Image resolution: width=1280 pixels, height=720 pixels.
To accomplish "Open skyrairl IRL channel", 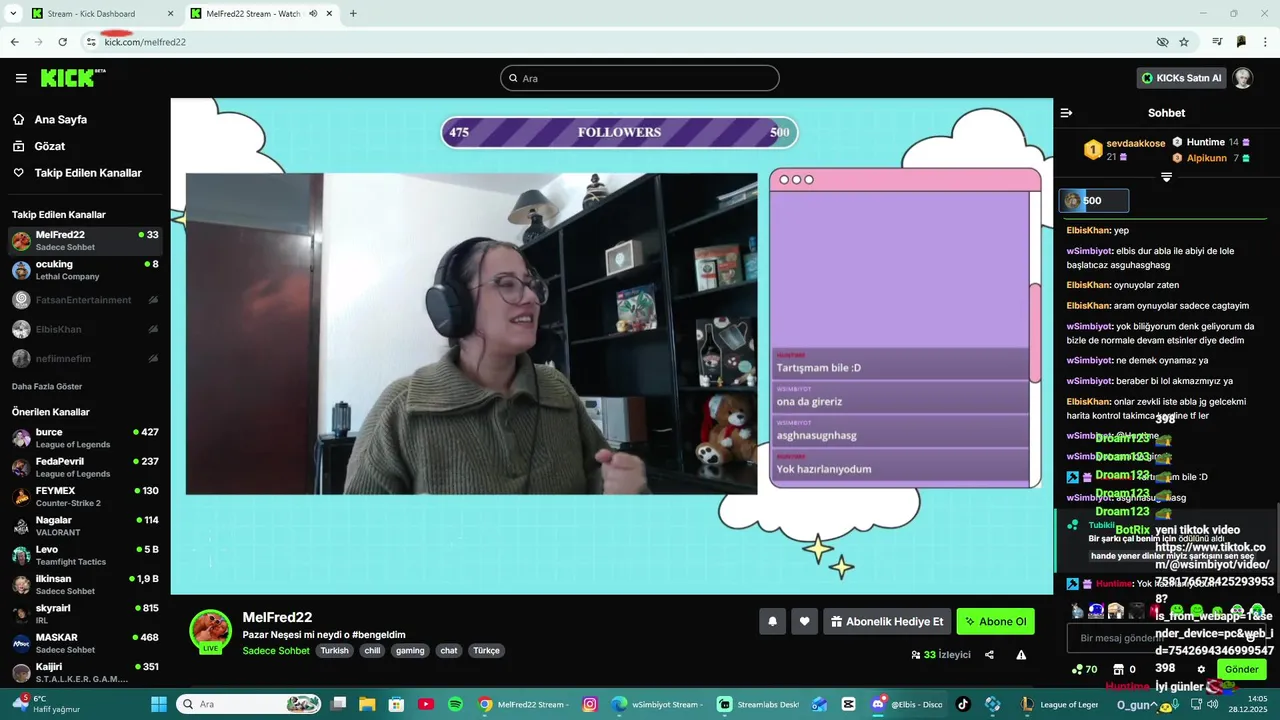I will [x=85, y=614].
